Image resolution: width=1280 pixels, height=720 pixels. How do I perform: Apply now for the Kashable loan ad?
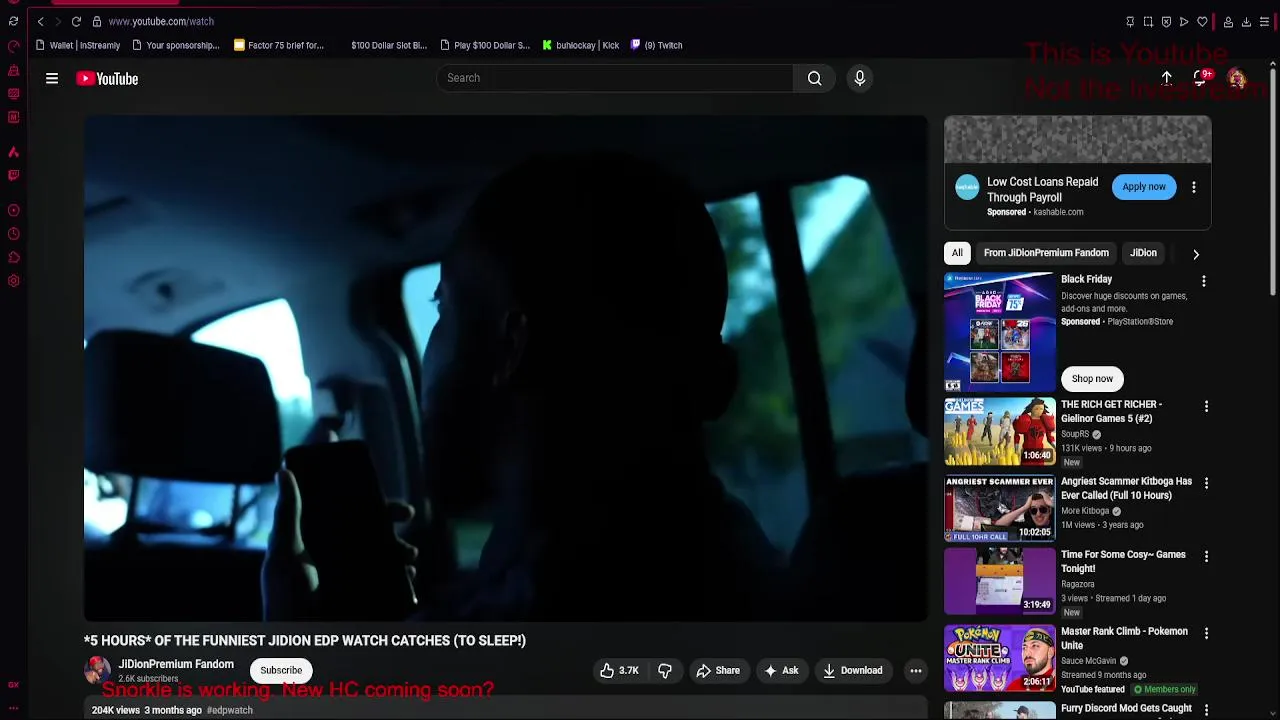tap(1144, 187)
